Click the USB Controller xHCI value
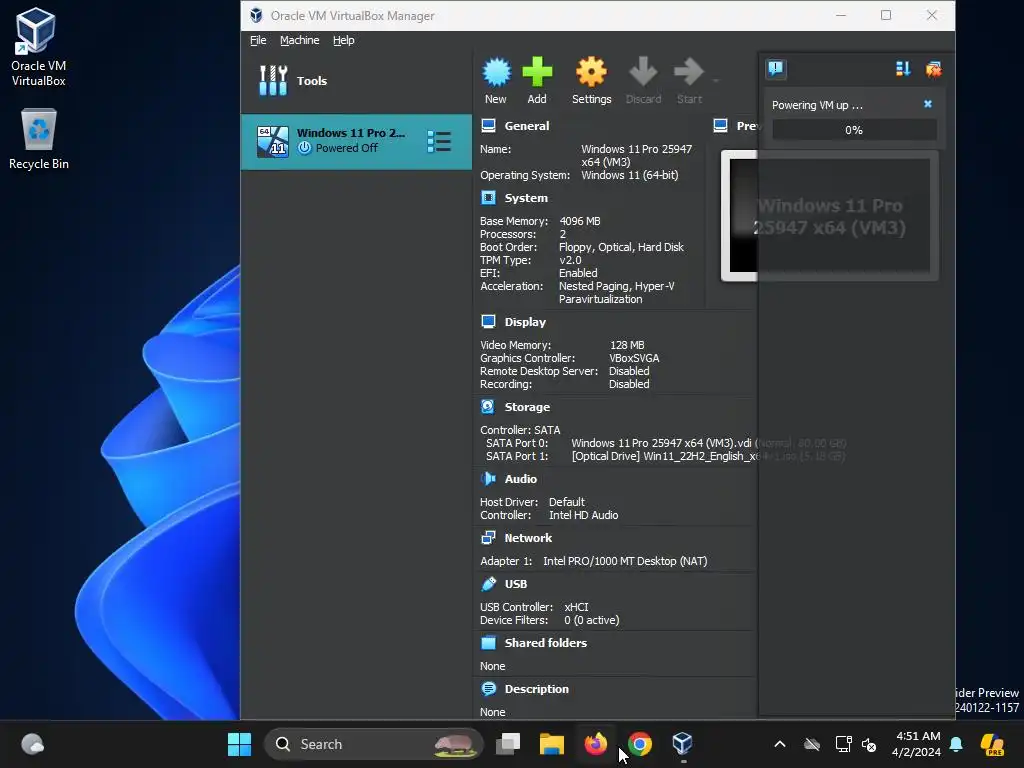The height and width of the screenshot is (768, 1024). [x=576, y=607]
